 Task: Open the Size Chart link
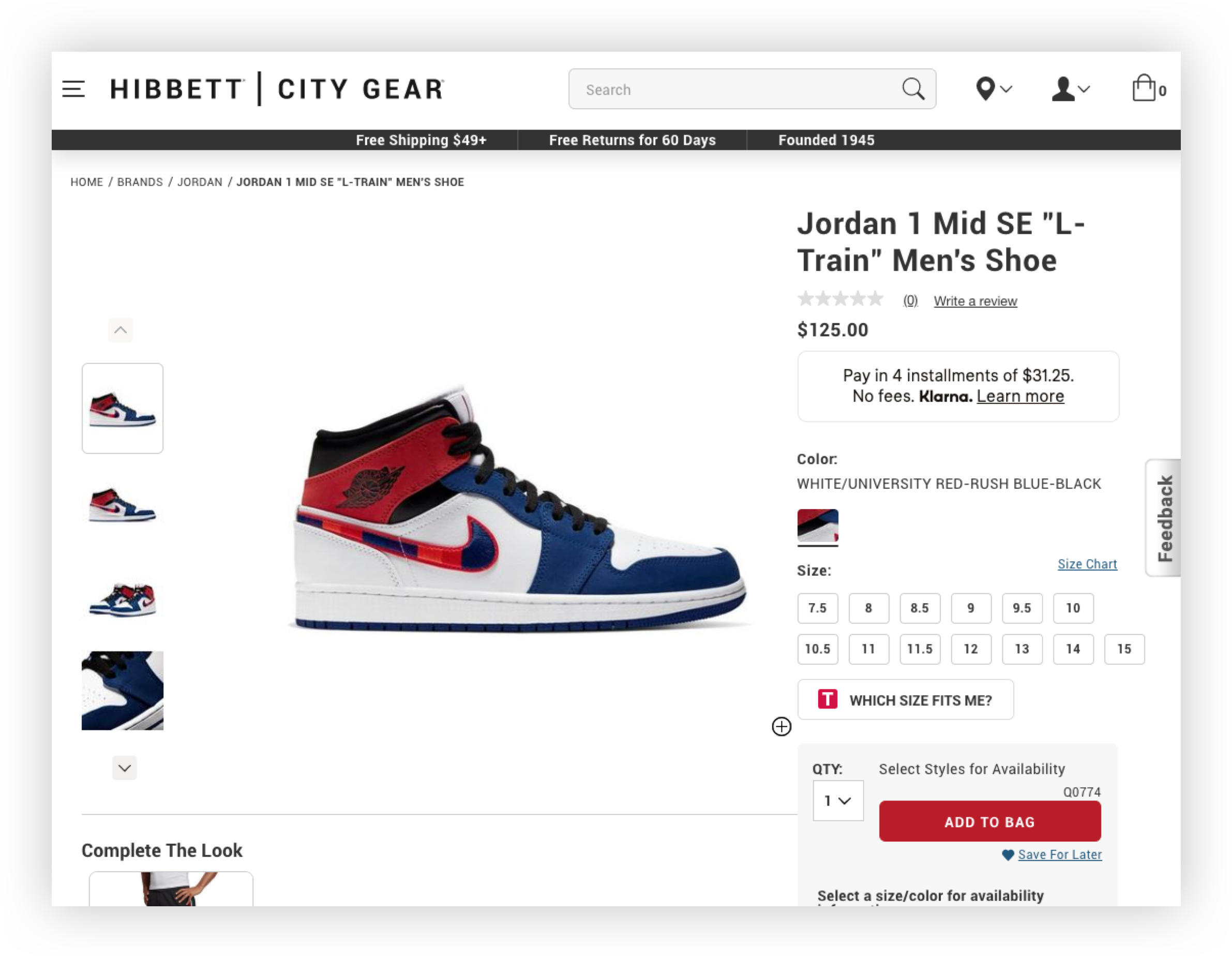[x=1087, y=564]
